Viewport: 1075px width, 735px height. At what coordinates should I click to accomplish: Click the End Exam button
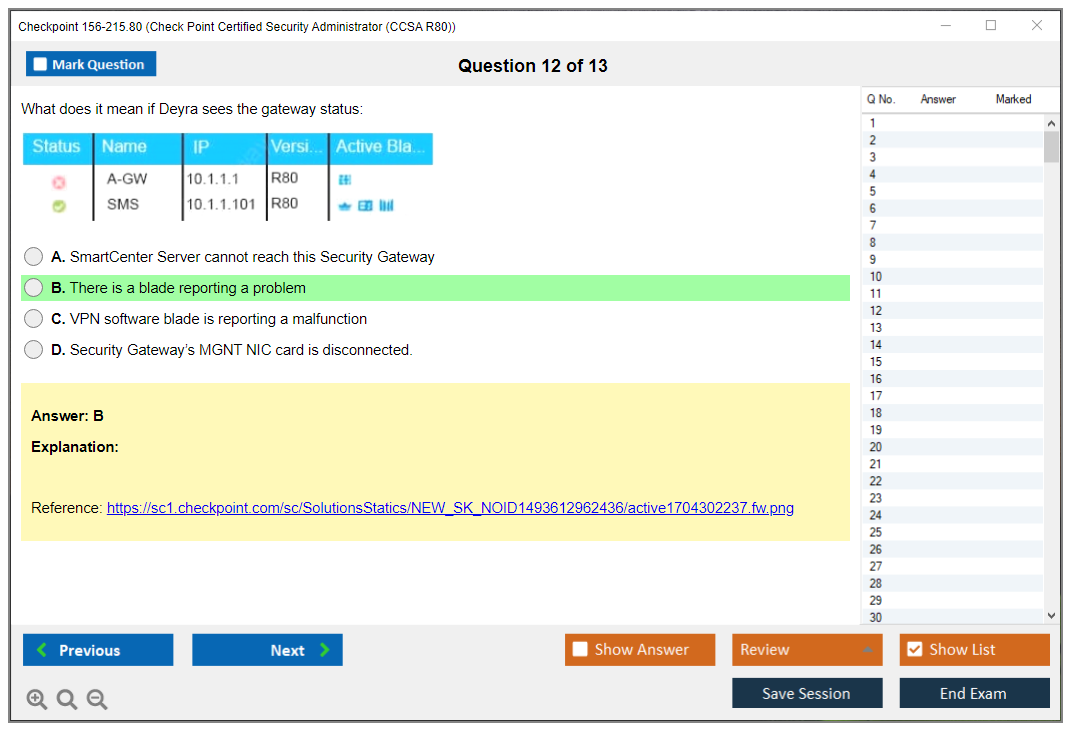[973, 693]
